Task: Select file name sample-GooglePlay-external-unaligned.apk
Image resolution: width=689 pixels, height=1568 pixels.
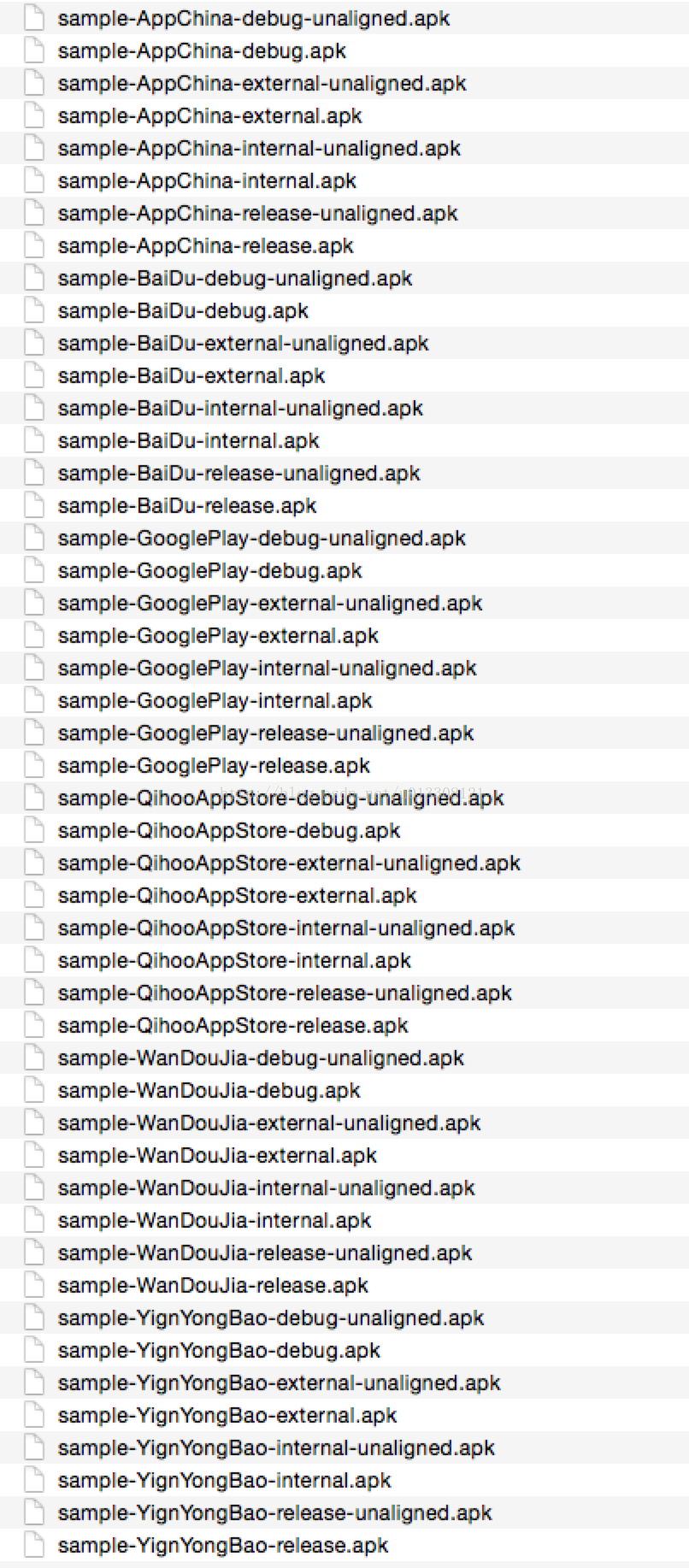Action: (270, 604)
